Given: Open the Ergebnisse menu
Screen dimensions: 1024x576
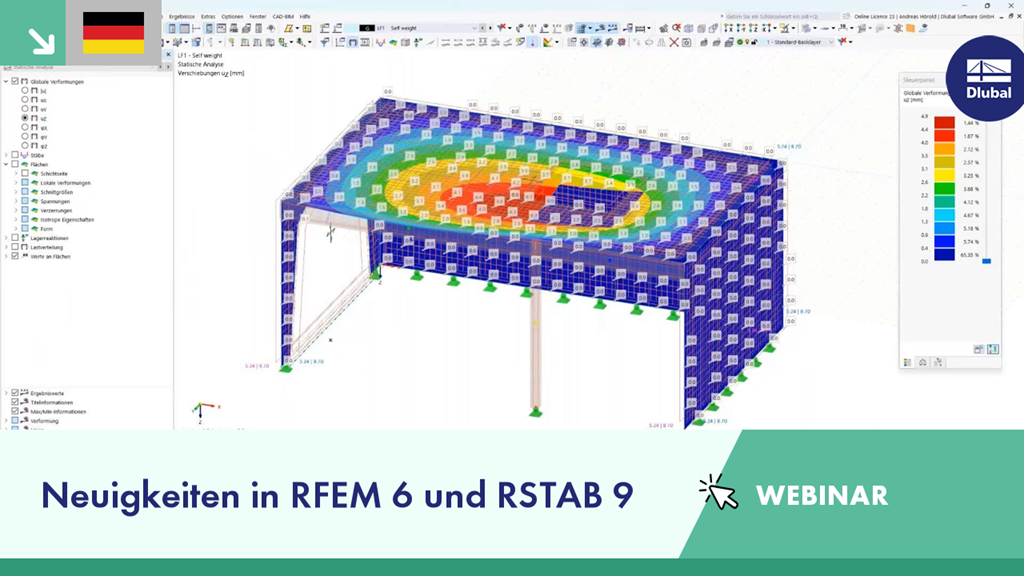Looking at the screenshot, I should click(182, 16).
